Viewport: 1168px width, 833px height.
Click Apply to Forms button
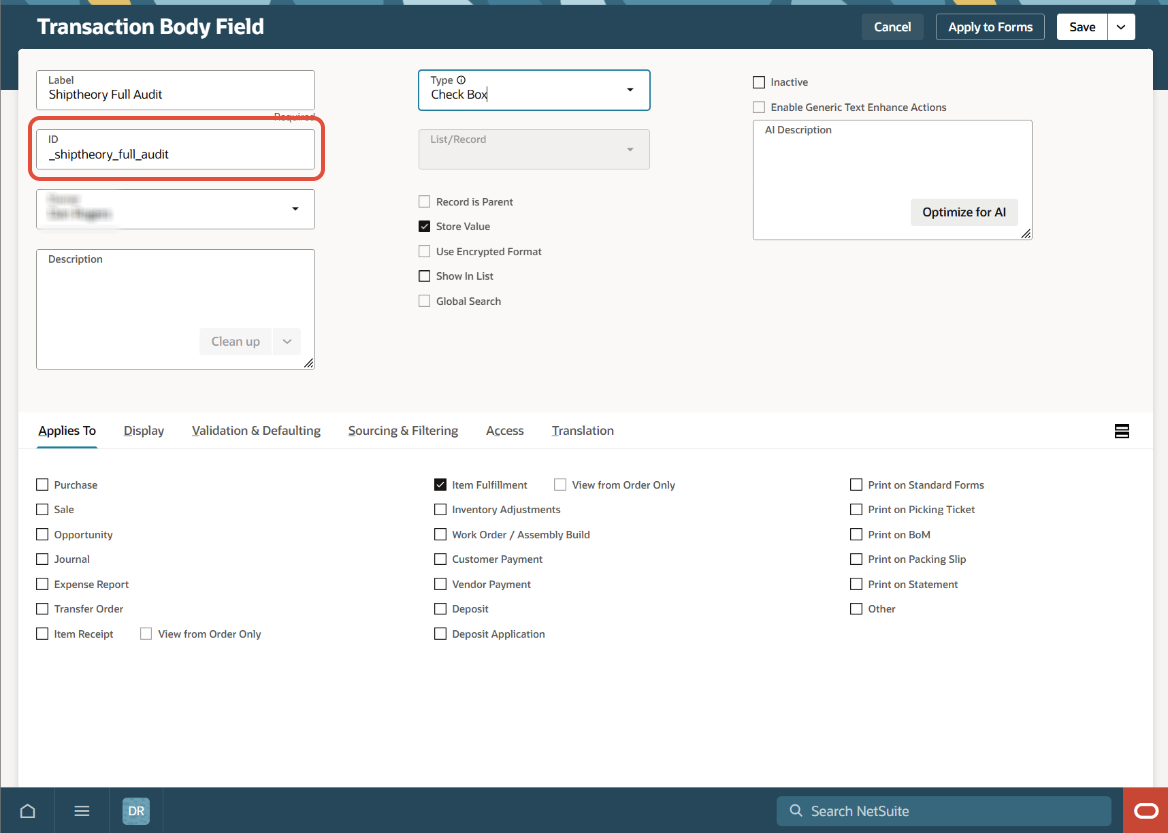[990, 27]
